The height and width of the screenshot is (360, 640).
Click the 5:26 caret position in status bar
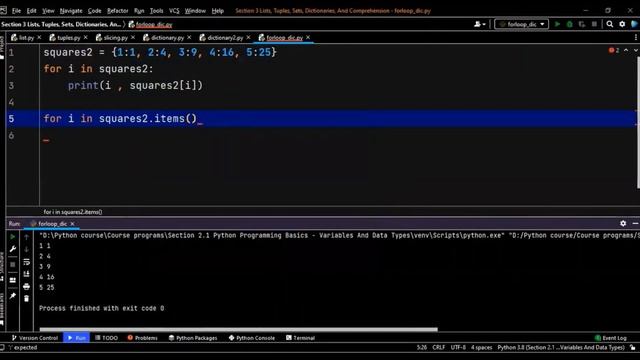click(422, 347)
